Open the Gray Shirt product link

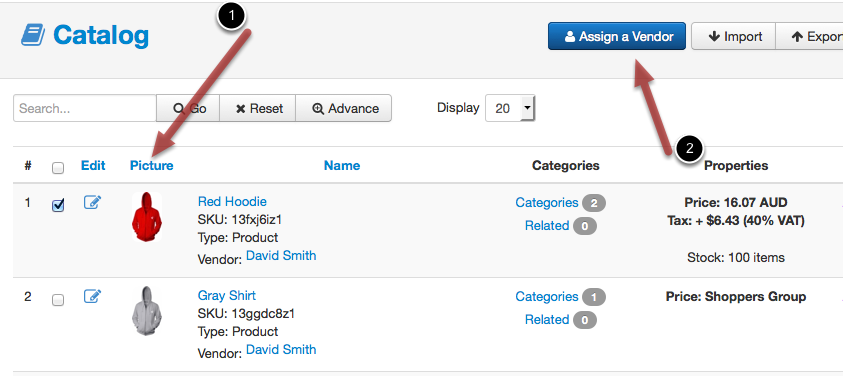(227, 295)
